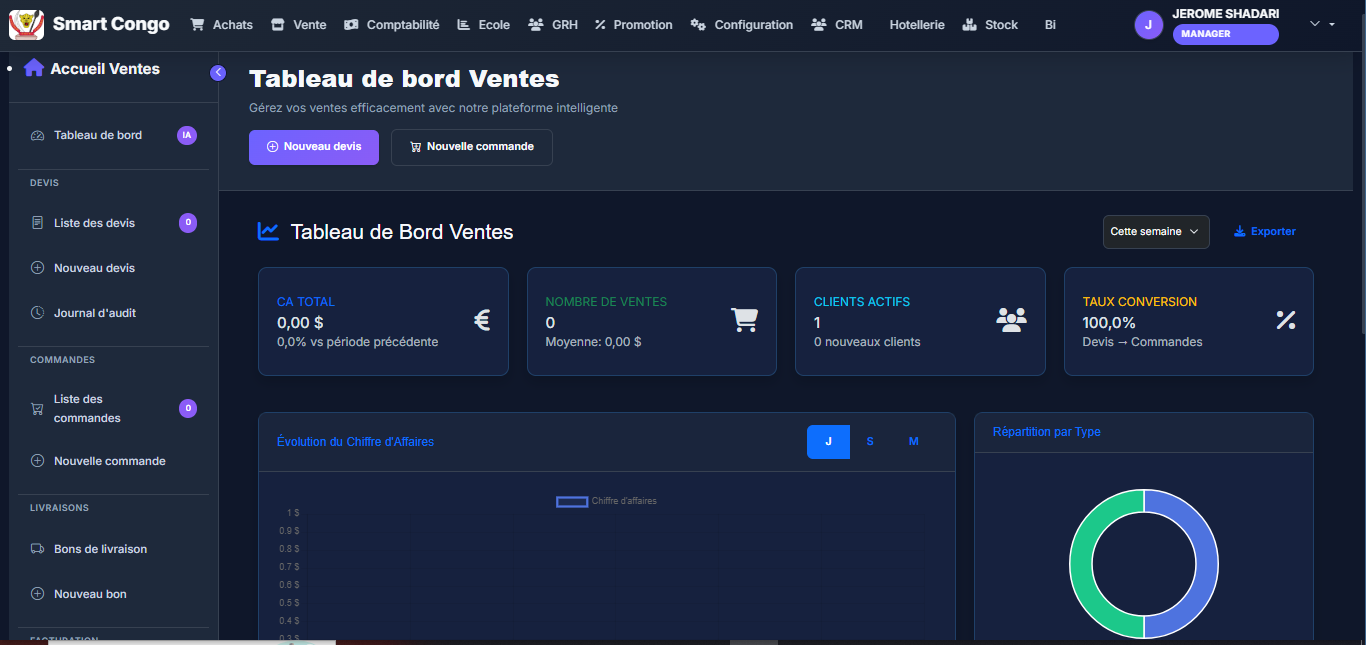The width and height of the screenshot is (1366, 645).
Task: Open the Smart Congo logo emblem
Action: click(x=27, y=24)
